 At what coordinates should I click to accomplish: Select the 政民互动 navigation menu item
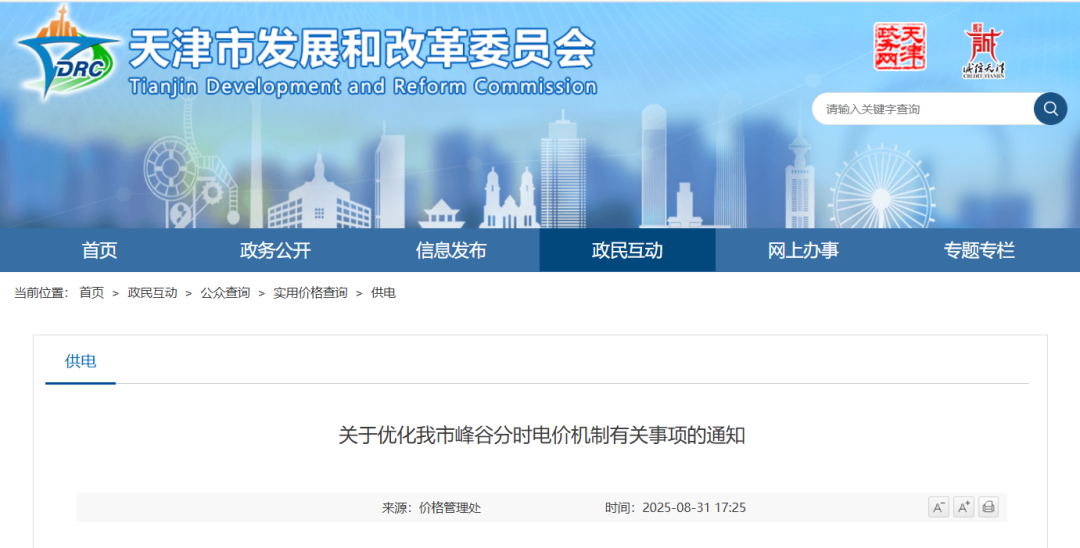click(627, 250)
